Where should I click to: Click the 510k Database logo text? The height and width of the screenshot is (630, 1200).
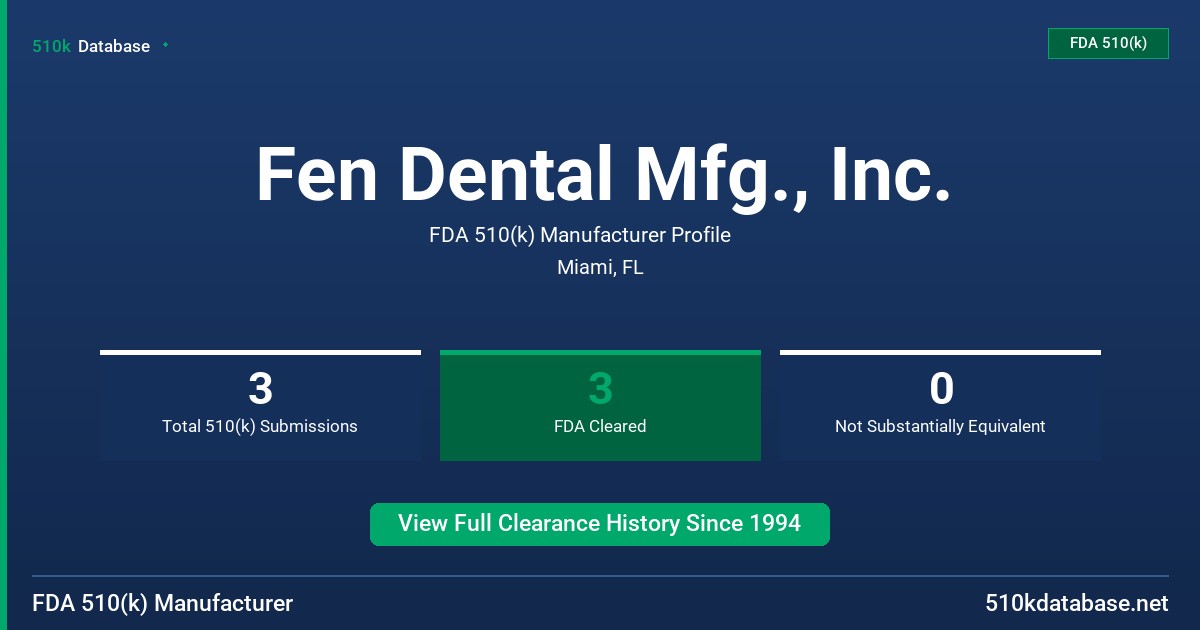91,46
